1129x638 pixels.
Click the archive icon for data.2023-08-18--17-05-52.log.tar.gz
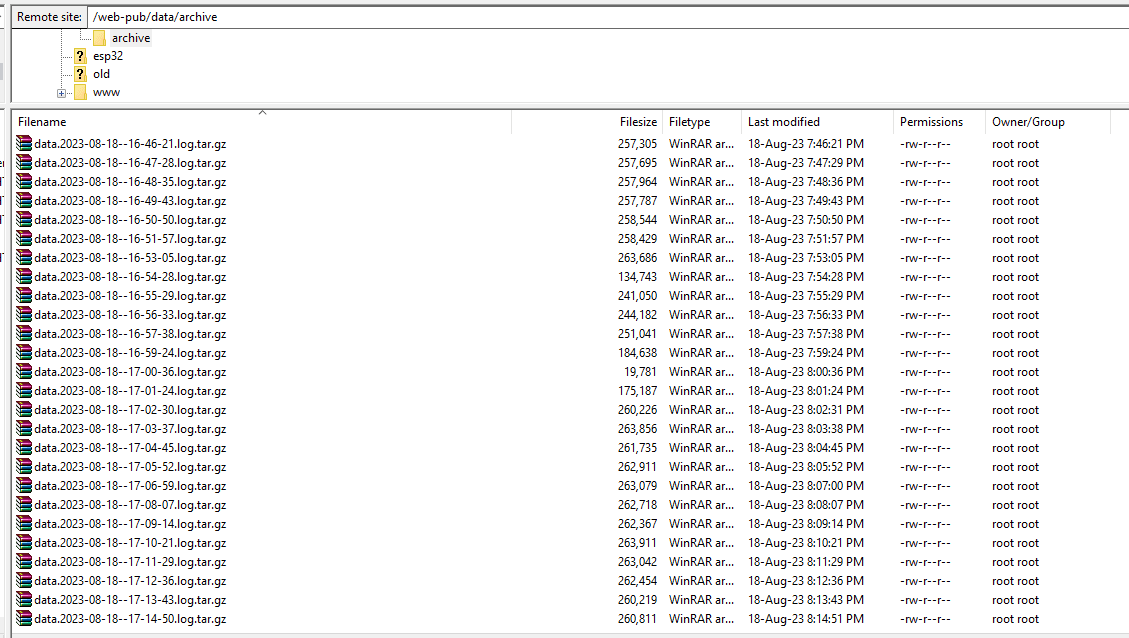point(24,467)
